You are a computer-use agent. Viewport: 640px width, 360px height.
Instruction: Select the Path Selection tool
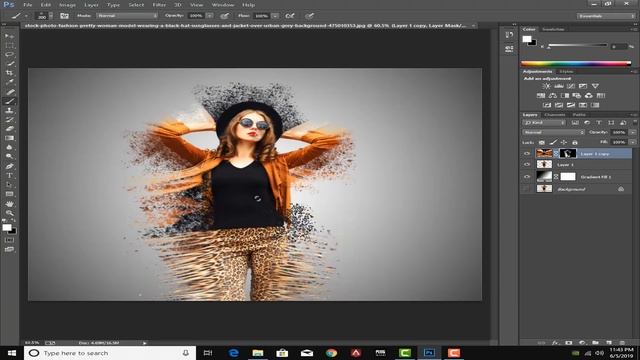[9, 185]
